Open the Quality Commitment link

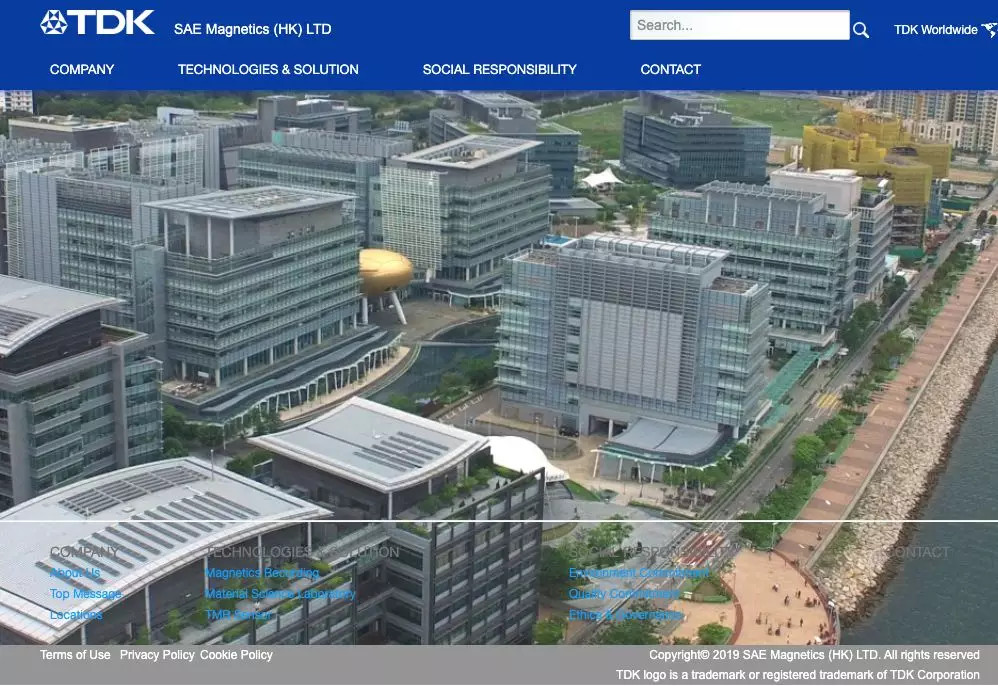(624, 594)
